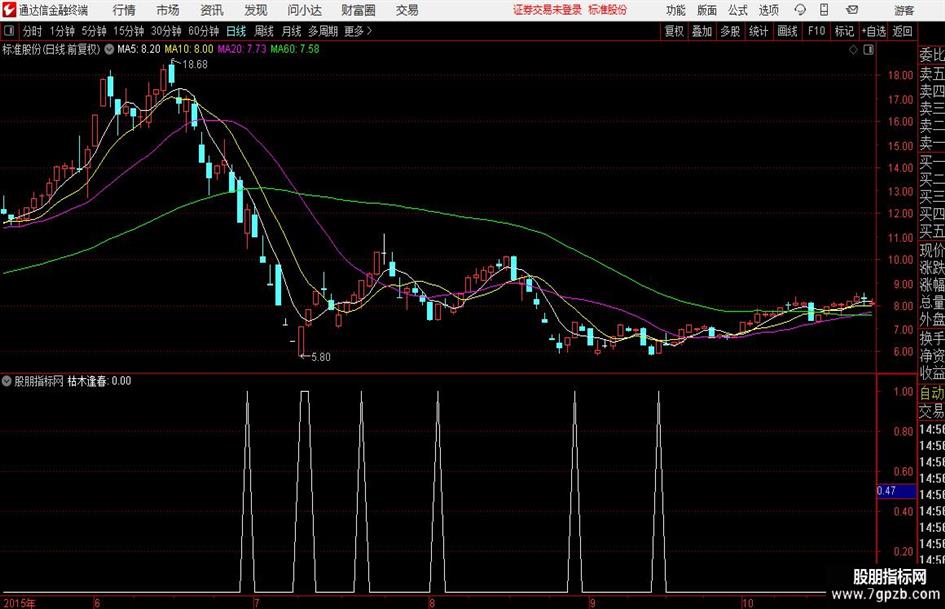The width and height of the screenshot is (945, 609).
Task: Click the 标准股份(日线 前复权) chart title
Action: (x=51, y=49)
